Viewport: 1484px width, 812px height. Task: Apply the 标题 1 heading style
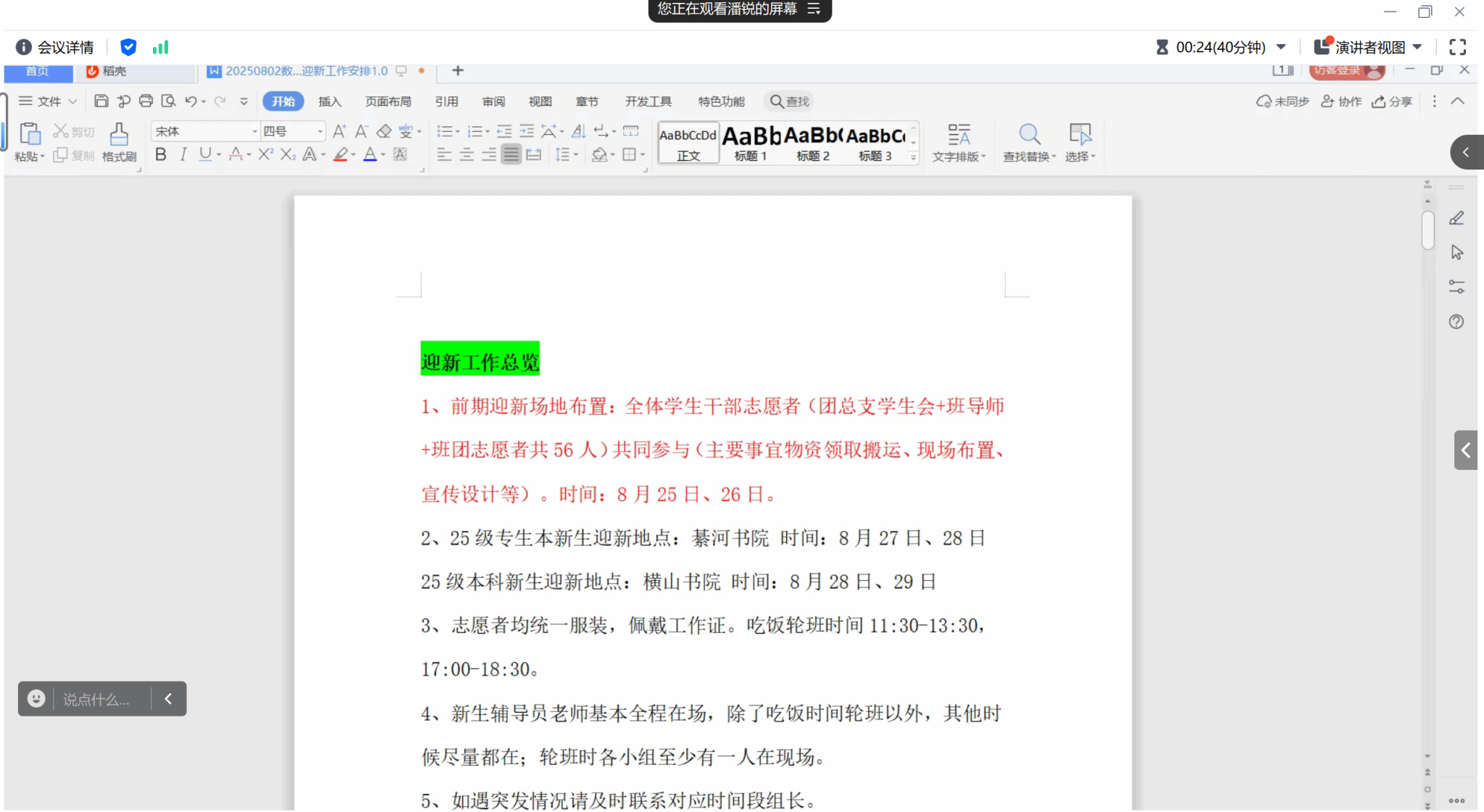[751, 143]
